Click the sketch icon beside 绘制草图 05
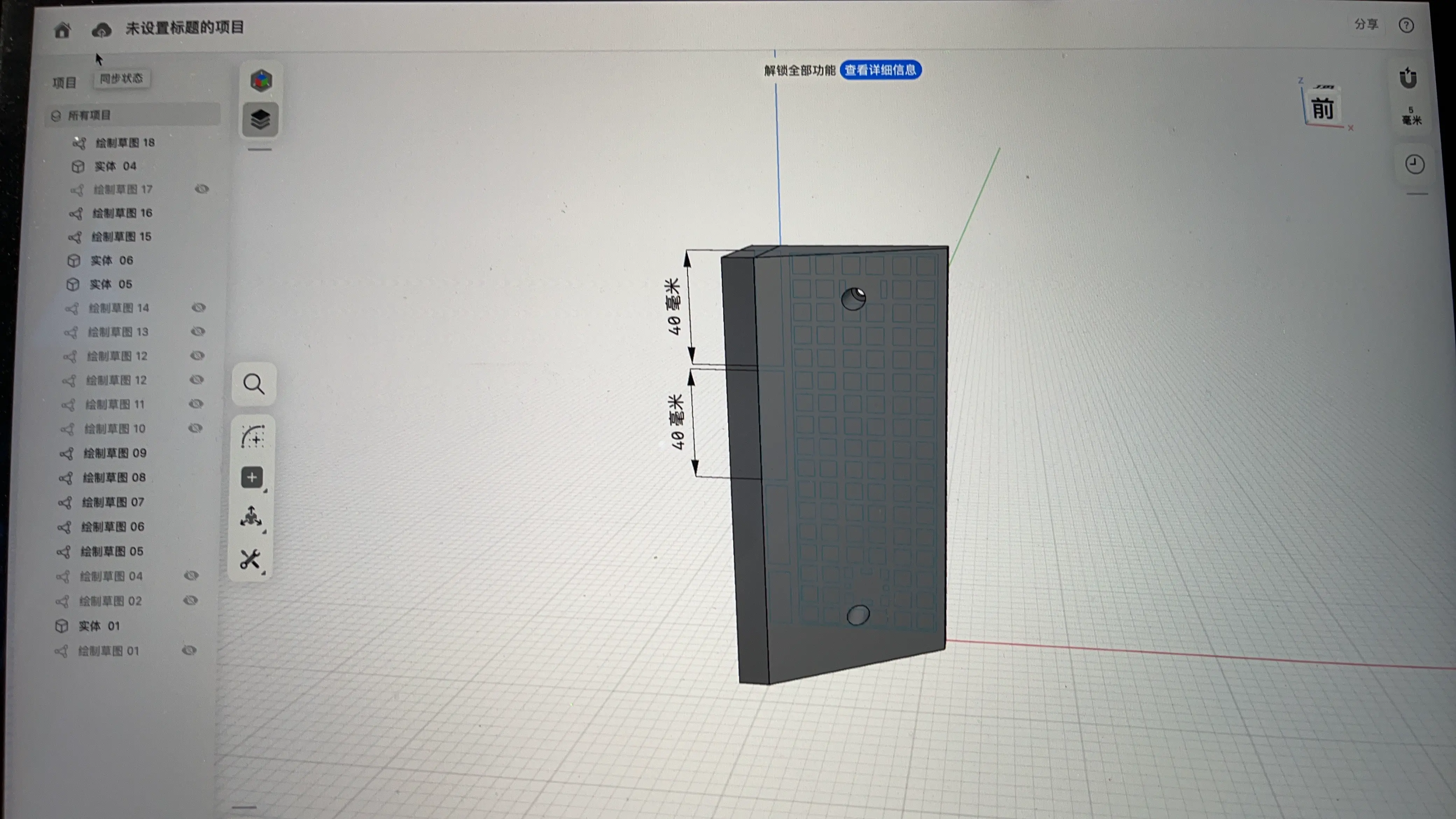 click(x=63, y=552)
